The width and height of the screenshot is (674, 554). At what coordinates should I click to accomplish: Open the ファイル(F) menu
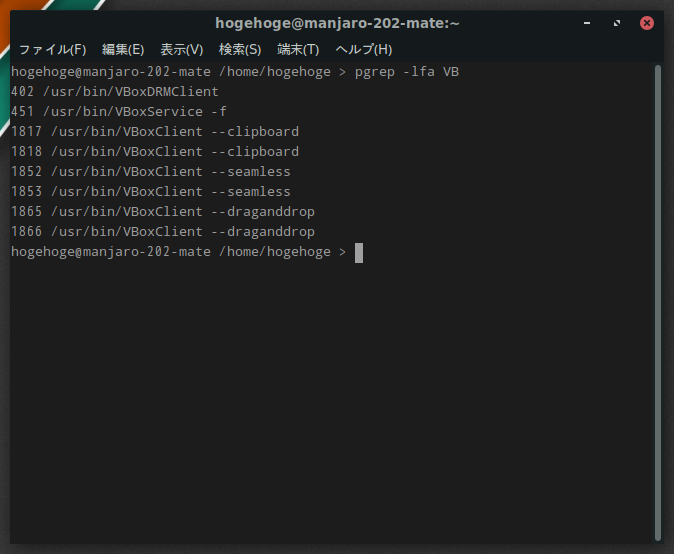pos(52,49)
